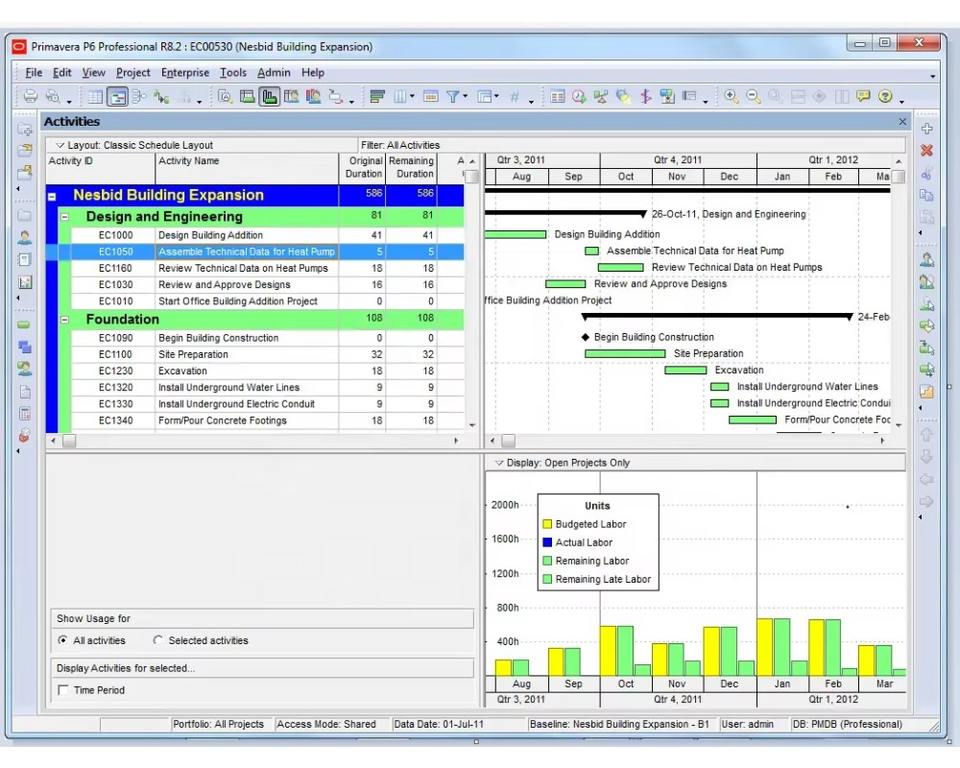
Task: Show the Activity Table view
Action: point(96,96)
